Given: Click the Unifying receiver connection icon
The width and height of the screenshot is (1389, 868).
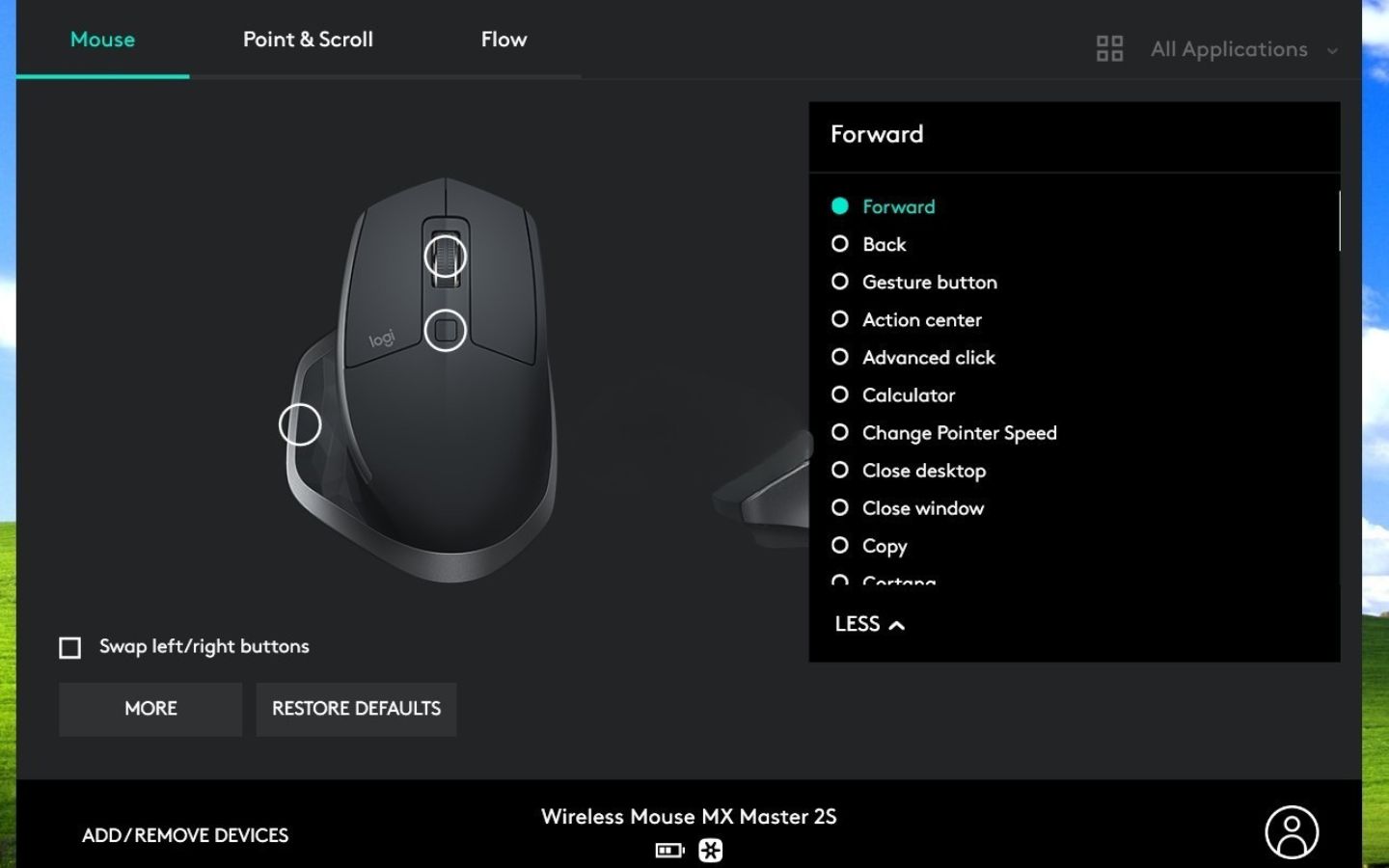Looking at the screenshot, I should pyautogui.click(x=711, y=851).
